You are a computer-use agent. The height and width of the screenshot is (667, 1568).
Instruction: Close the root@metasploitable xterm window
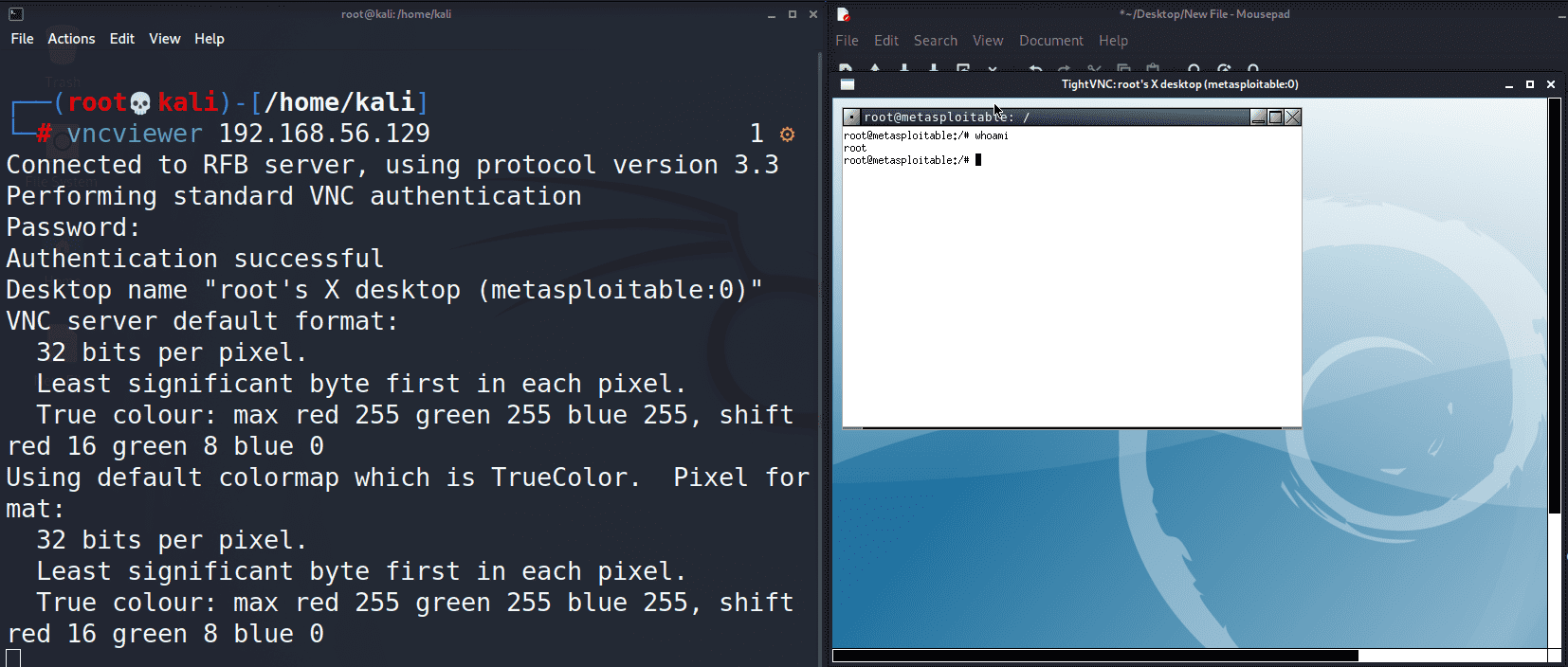[1292, 117]
